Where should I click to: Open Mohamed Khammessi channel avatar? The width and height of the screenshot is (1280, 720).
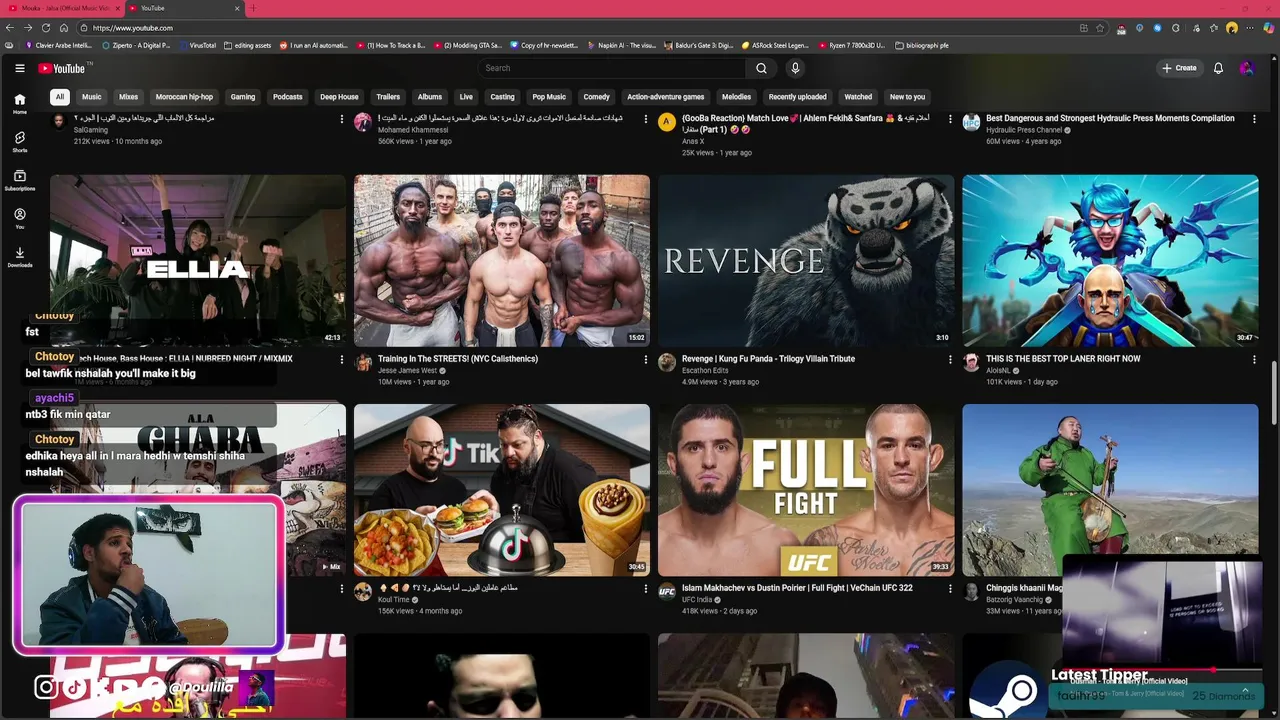coord(363,122)
